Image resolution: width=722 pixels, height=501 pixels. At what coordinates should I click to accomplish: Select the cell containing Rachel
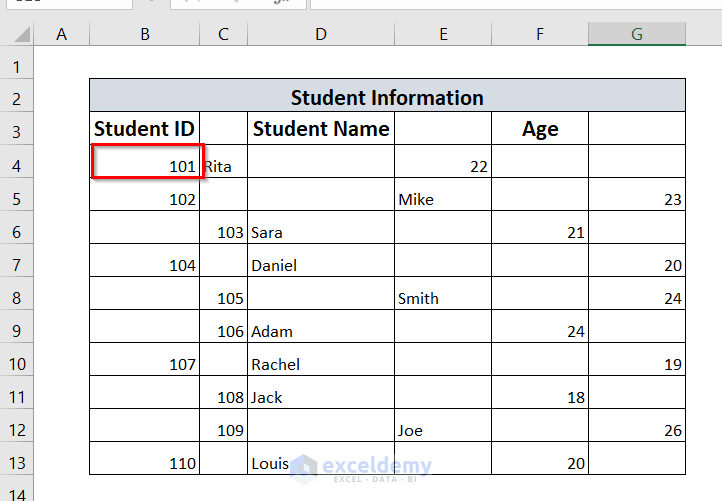[x=321, y=360]
